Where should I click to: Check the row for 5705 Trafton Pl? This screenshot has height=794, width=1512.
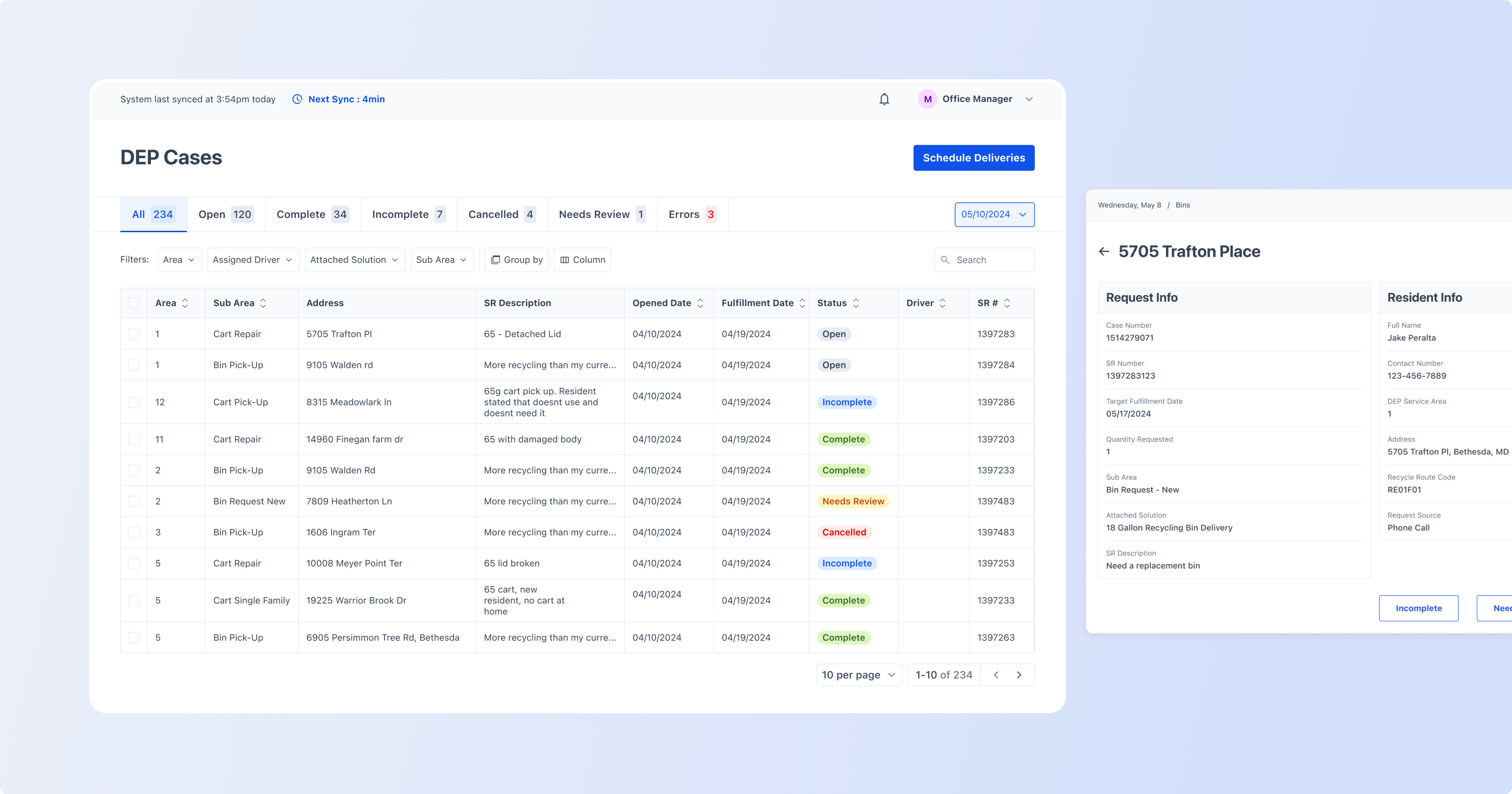pyautogui.click(x=134, y=335)
